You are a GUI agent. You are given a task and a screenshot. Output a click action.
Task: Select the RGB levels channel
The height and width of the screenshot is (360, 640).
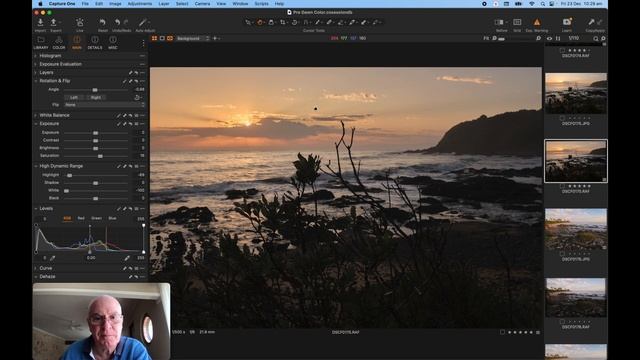[67, 218]
